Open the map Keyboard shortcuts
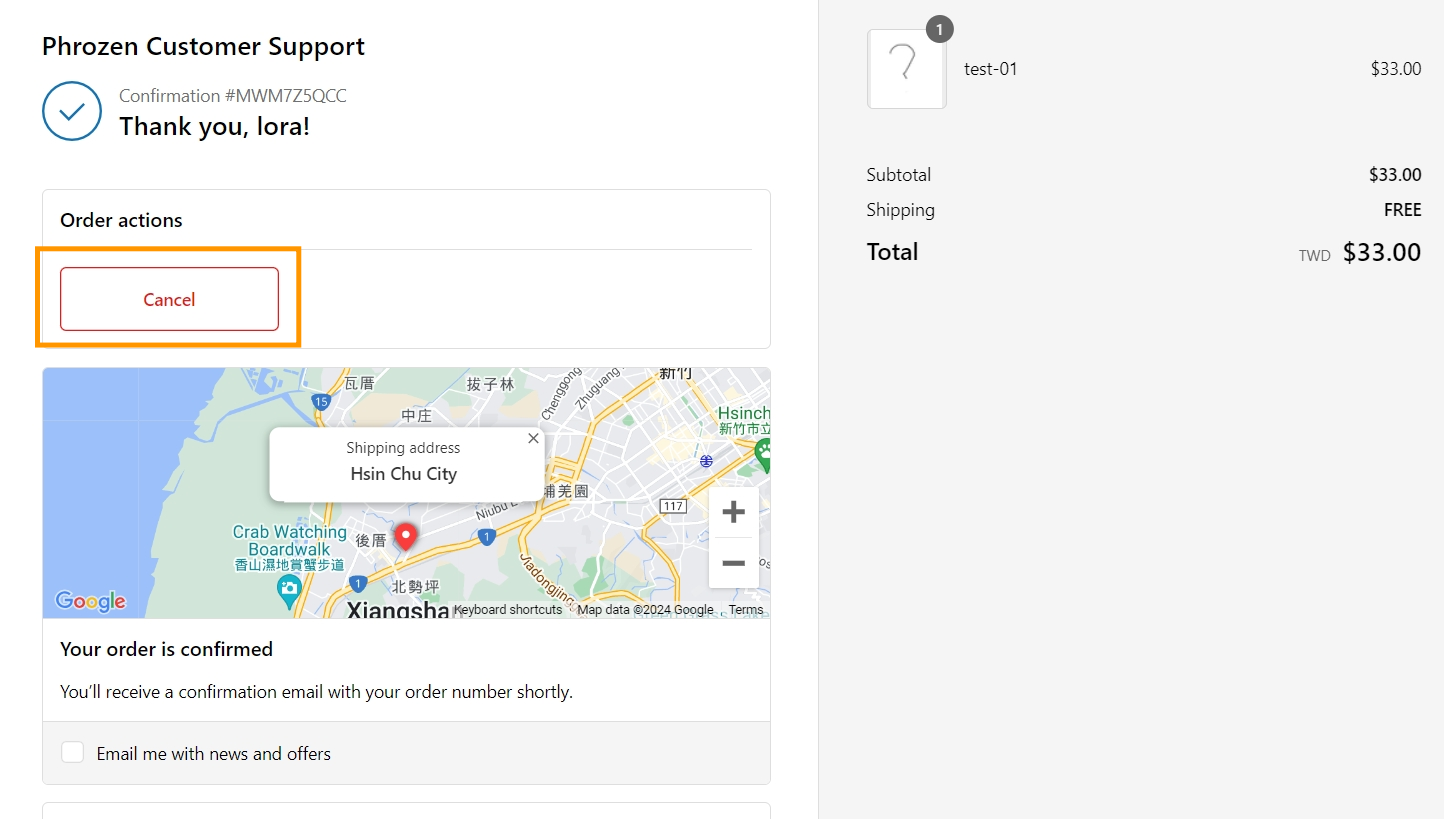 coord(508,610)
